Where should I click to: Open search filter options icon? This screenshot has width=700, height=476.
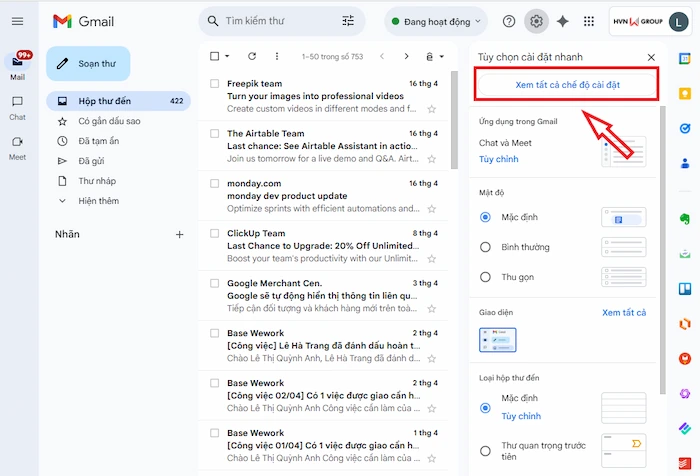348,21
